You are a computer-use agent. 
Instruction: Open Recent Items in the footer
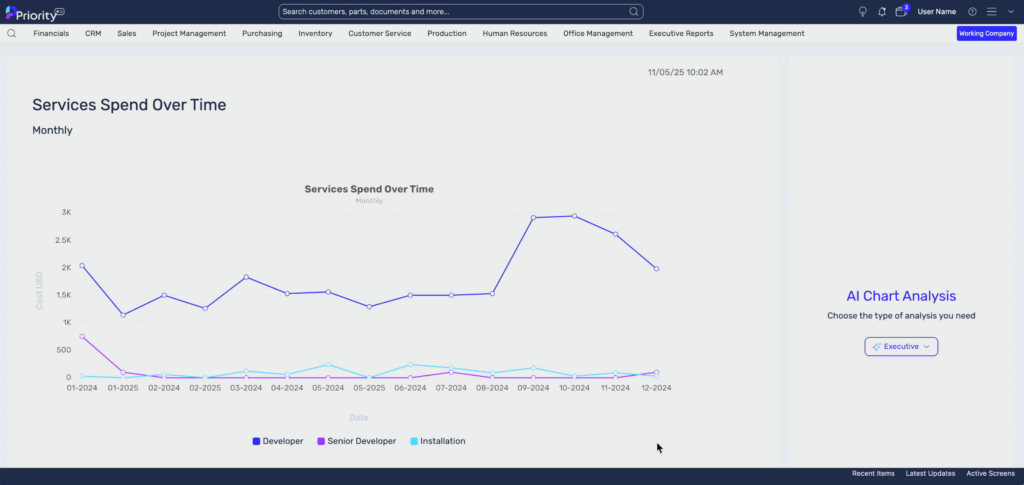click(873, 473)
